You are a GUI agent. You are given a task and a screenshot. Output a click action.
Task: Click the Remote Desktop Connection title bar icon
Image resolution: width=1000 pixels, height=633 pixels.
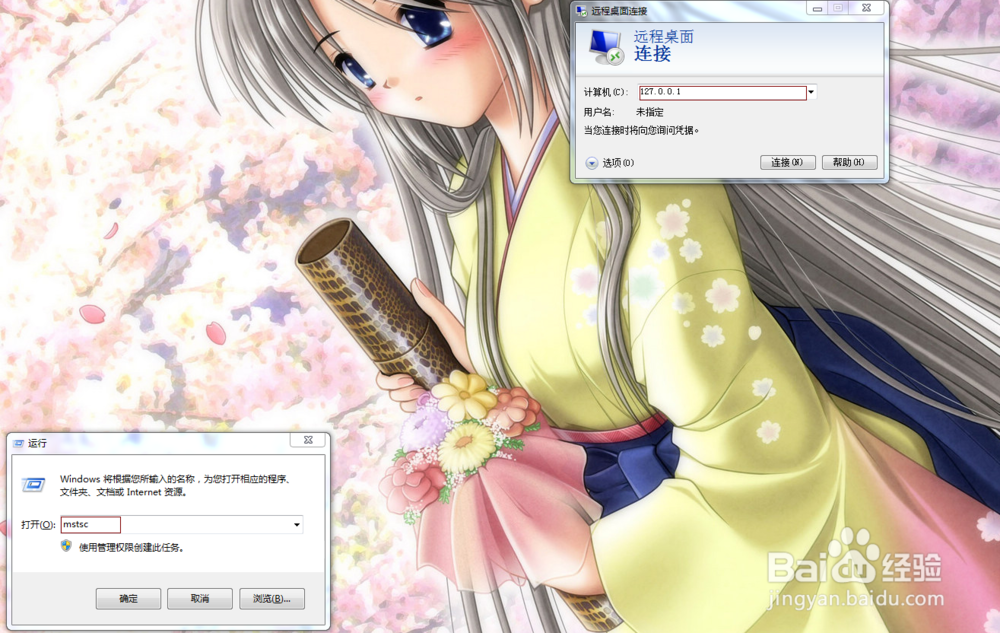click(x=582, y=10)
